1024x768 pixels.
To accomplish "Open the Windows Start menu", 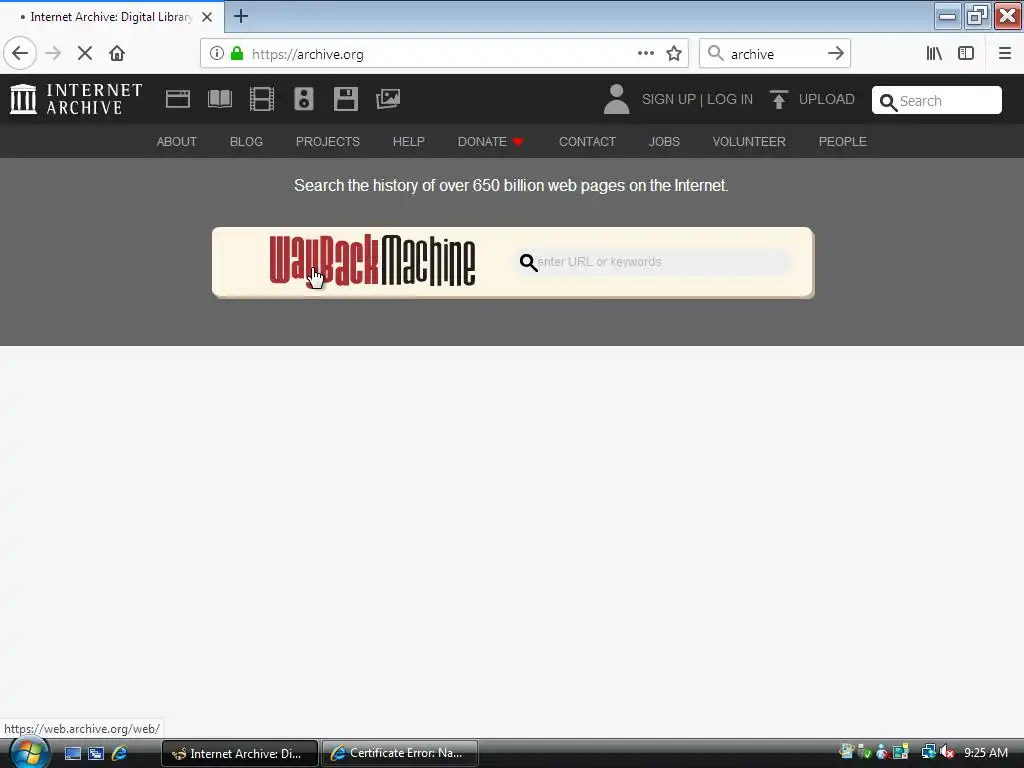I will (x=29, y=754).
